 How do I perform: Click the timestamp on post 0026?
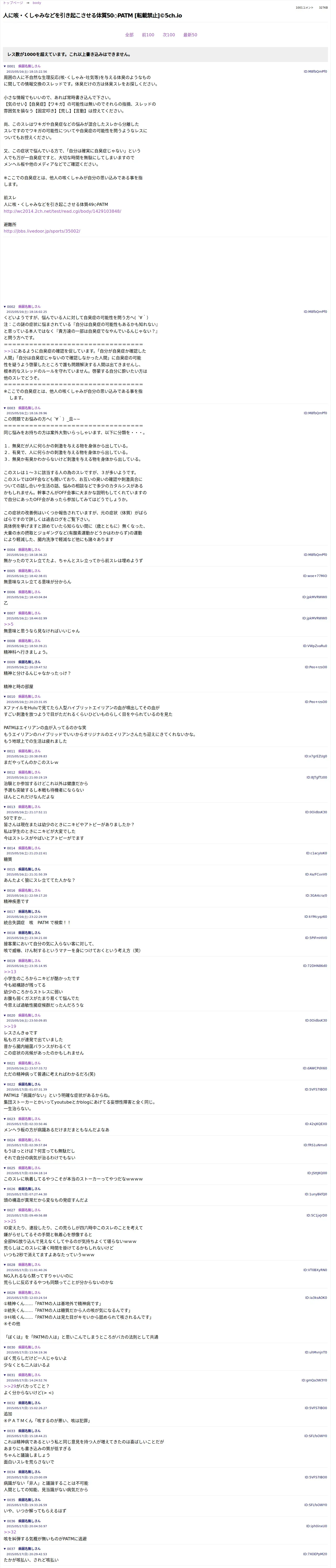click(x=27, y=1194)
